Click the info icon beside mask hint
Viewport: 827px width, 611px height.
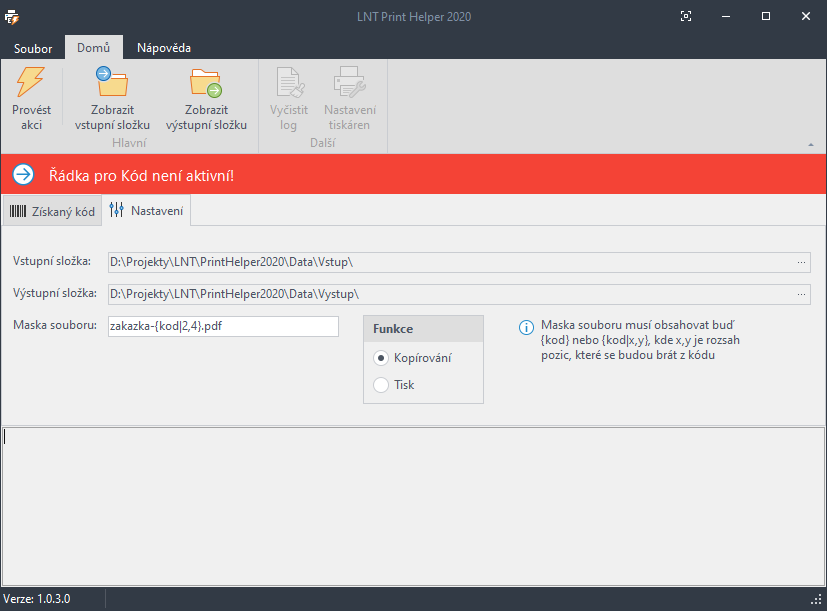(x=525, y=327)
